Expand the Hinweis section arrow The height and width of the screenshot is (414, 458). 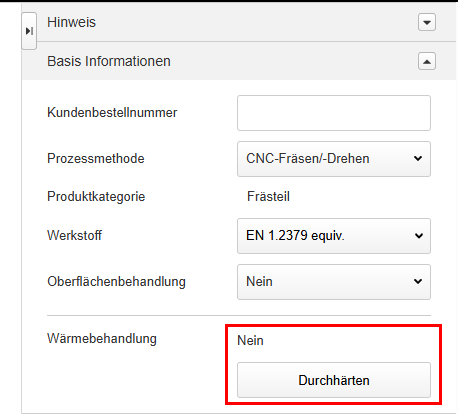pyautogui.click(x=427, y=22)
